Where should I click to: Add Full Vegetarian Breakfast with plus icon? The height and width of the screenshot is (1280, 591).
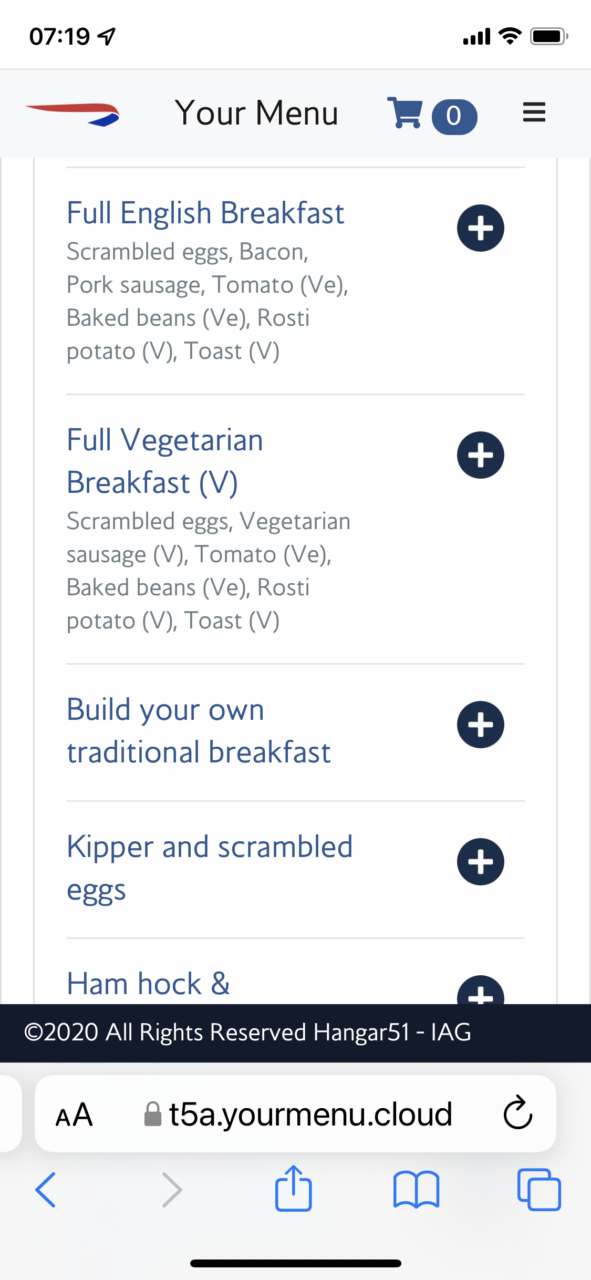(480, 455)
